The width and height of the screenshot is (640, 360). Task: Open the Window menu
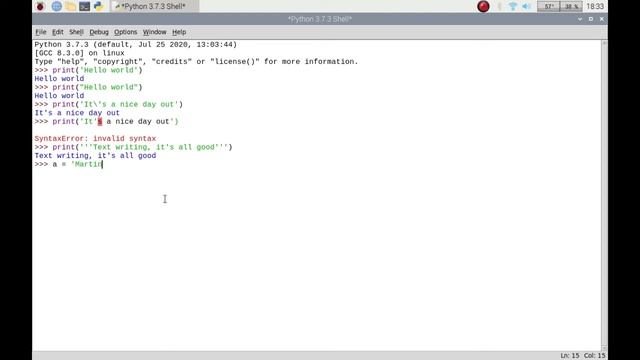154,32
